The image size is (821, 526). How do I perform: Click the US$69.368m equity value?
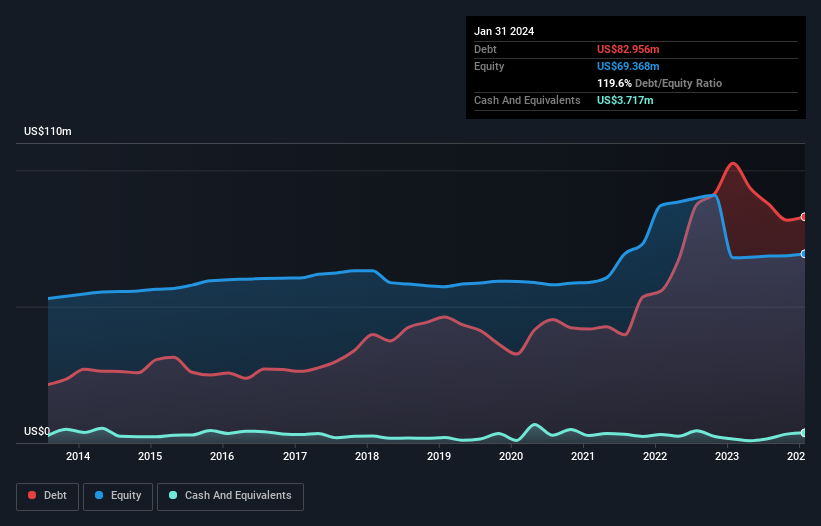tap(628, 66)
